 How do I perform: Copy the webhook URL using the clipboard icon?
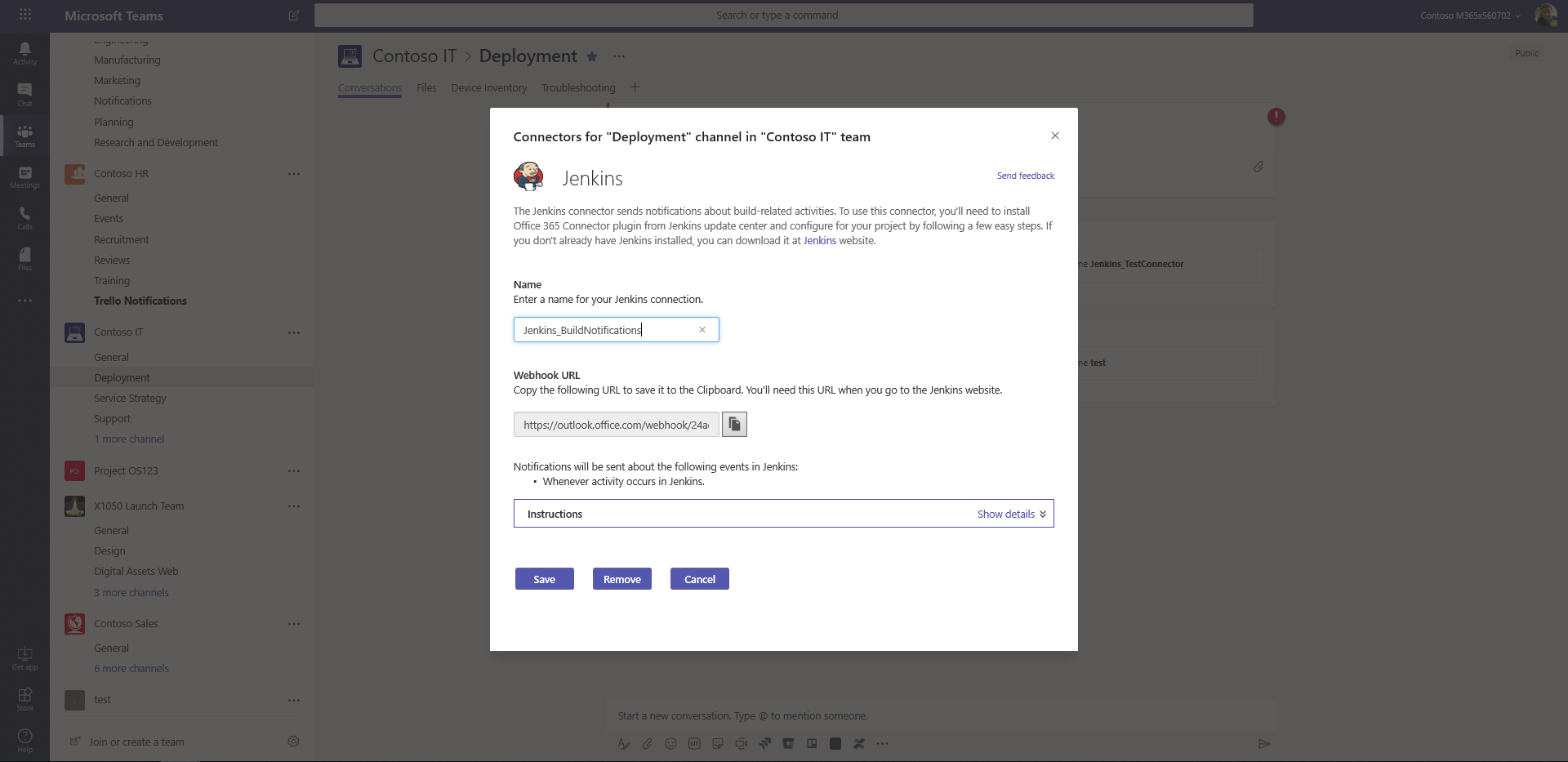point(733,424)
